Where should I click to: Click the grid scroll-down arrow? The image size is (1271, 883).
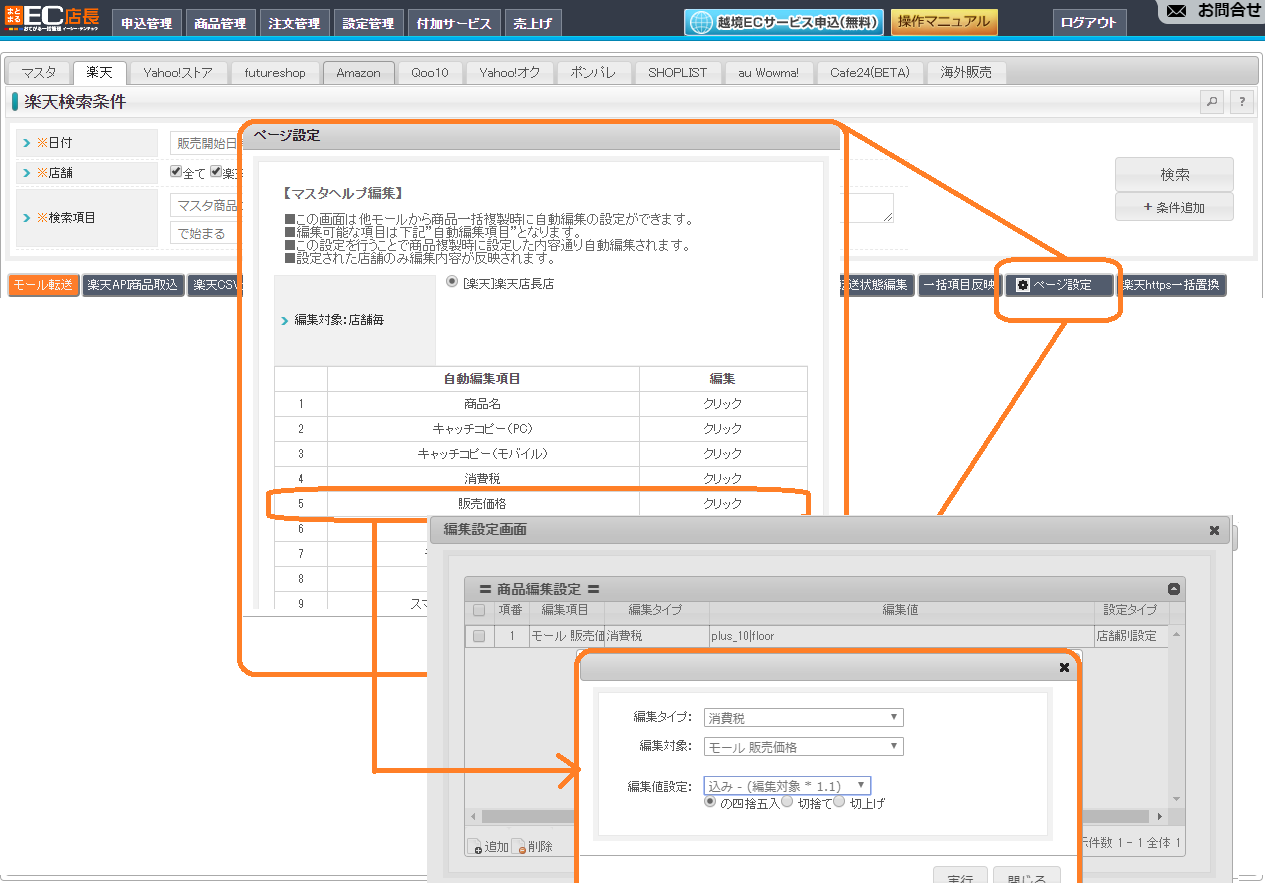coord(1176,799)
